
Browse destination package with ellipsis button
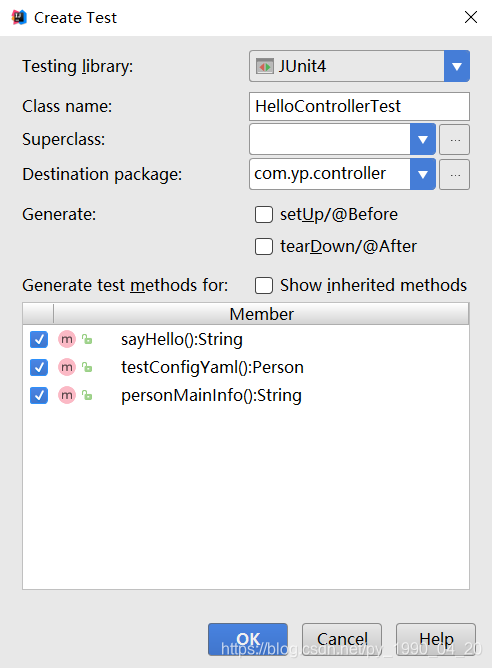click(x=455, y=174)
